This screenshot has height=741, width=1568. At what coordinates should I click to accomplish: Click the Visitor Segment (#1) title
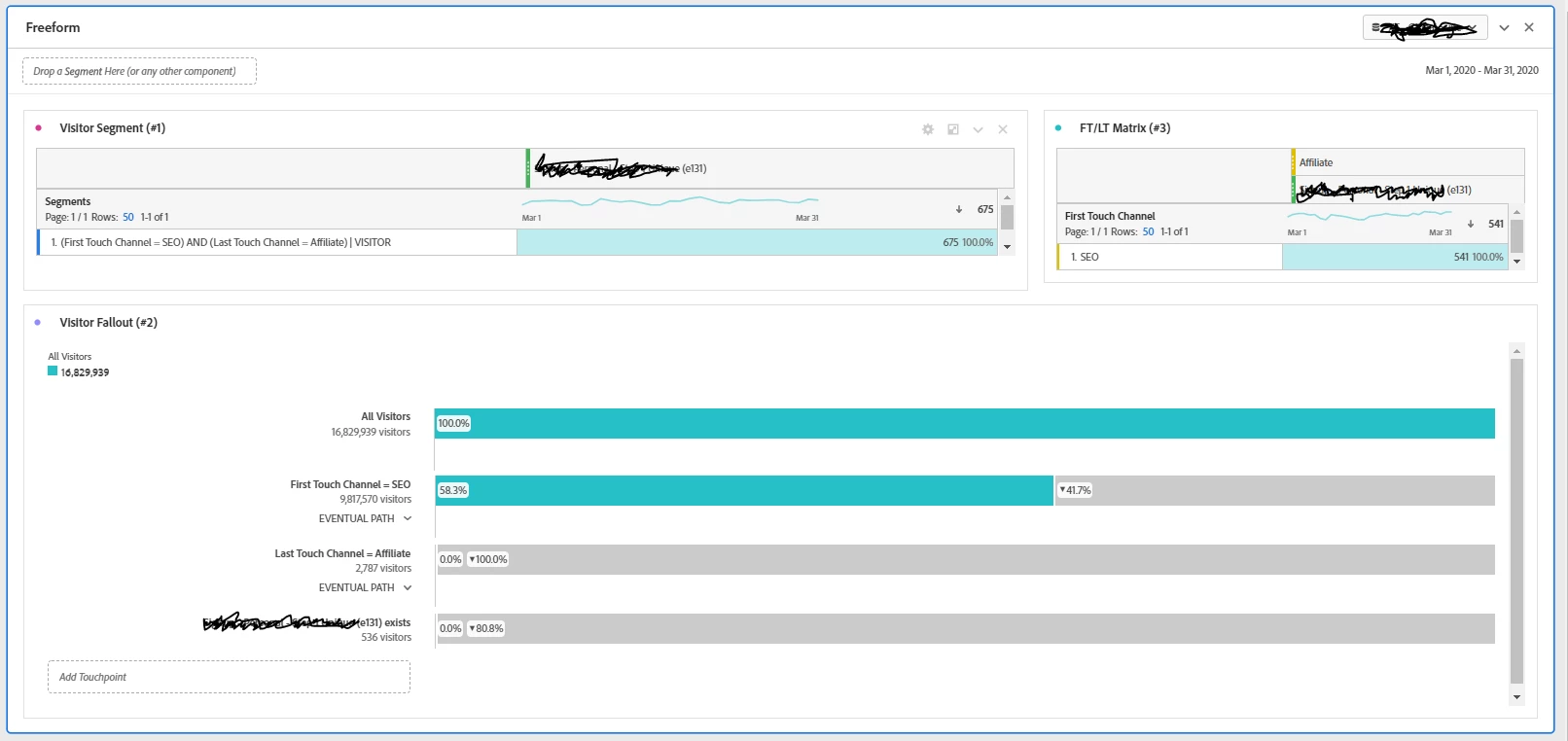(112, 128)
